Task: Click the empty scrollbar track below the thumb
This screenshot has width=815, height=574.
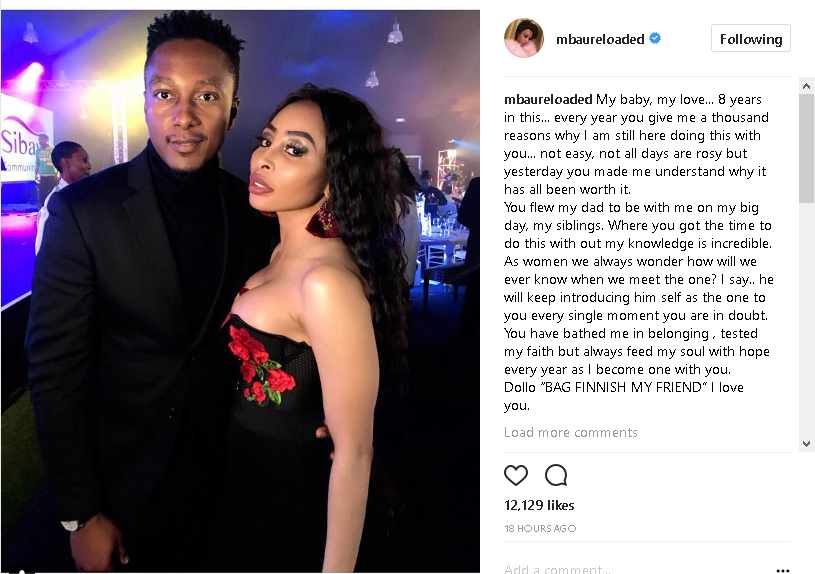Action: tap(806, 320)
